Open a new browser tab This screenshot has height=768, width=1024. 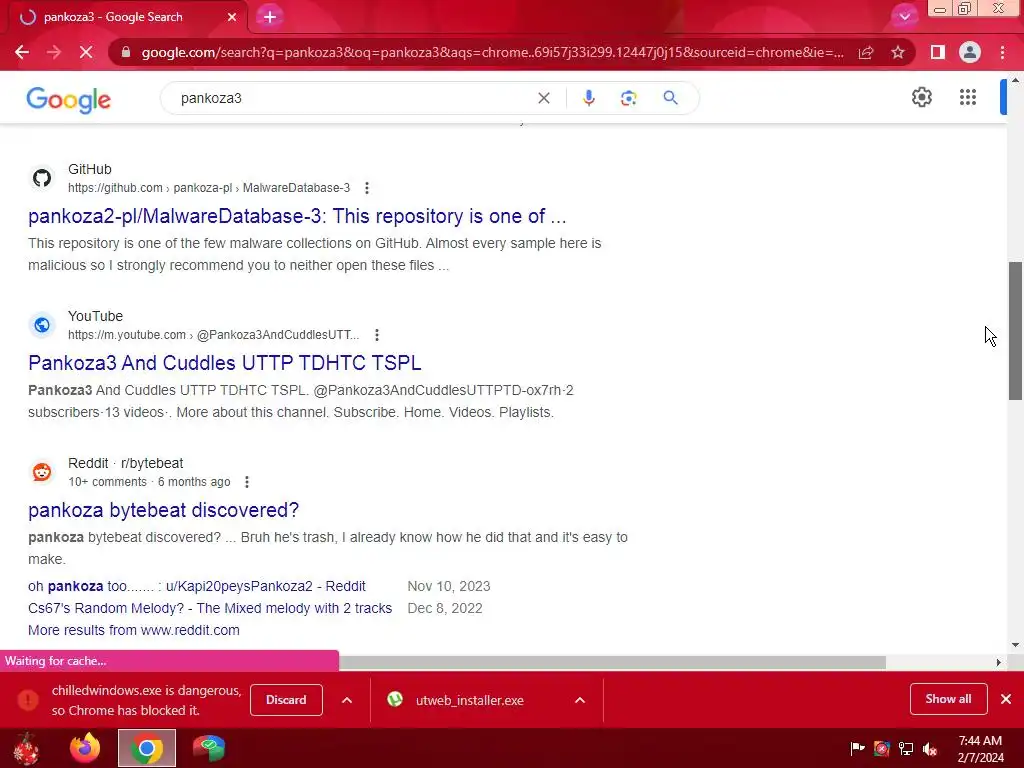270,17
